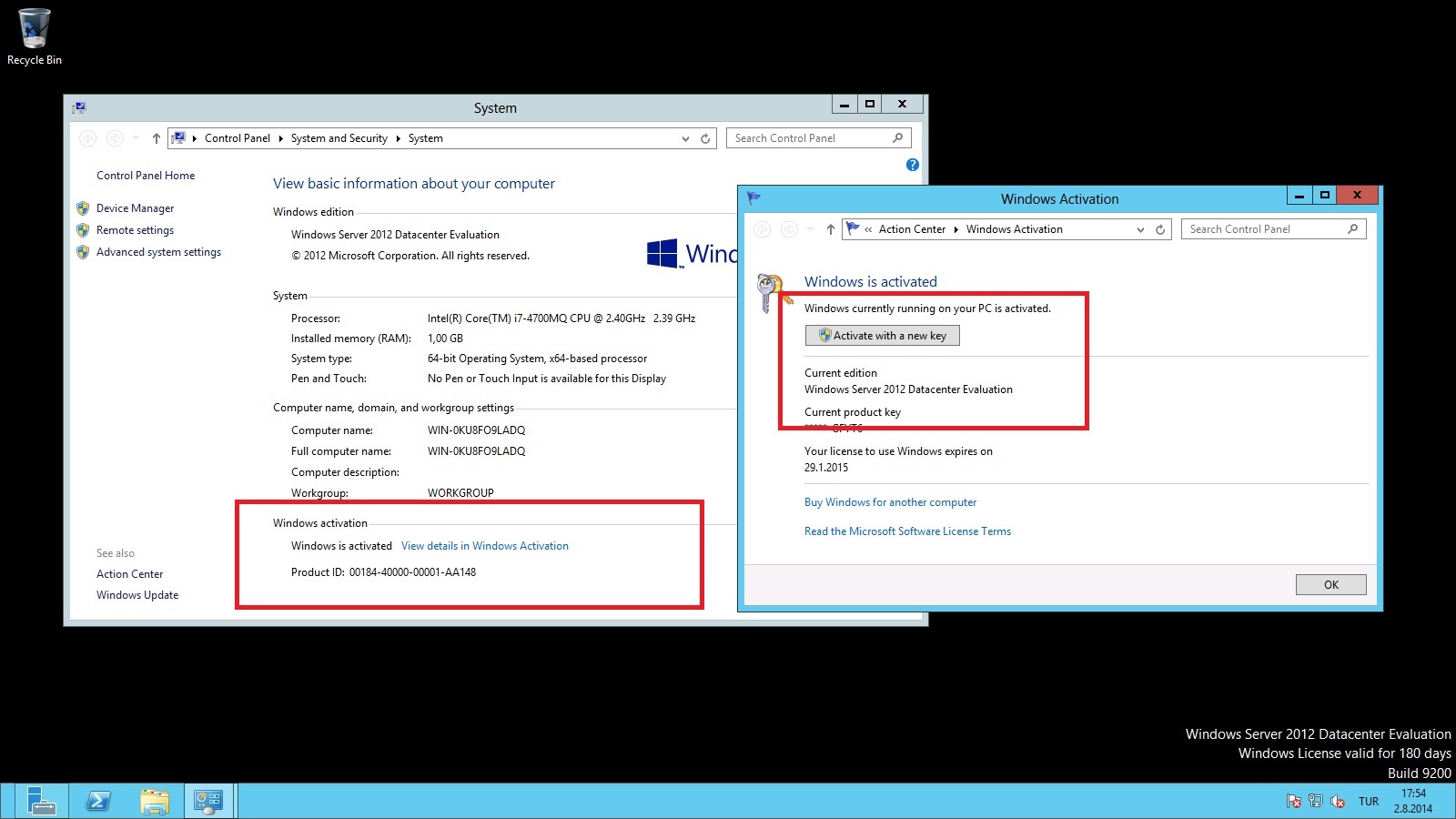Click View details in Windows Activation link
The image size is (1456, 819).
(485, 546)
